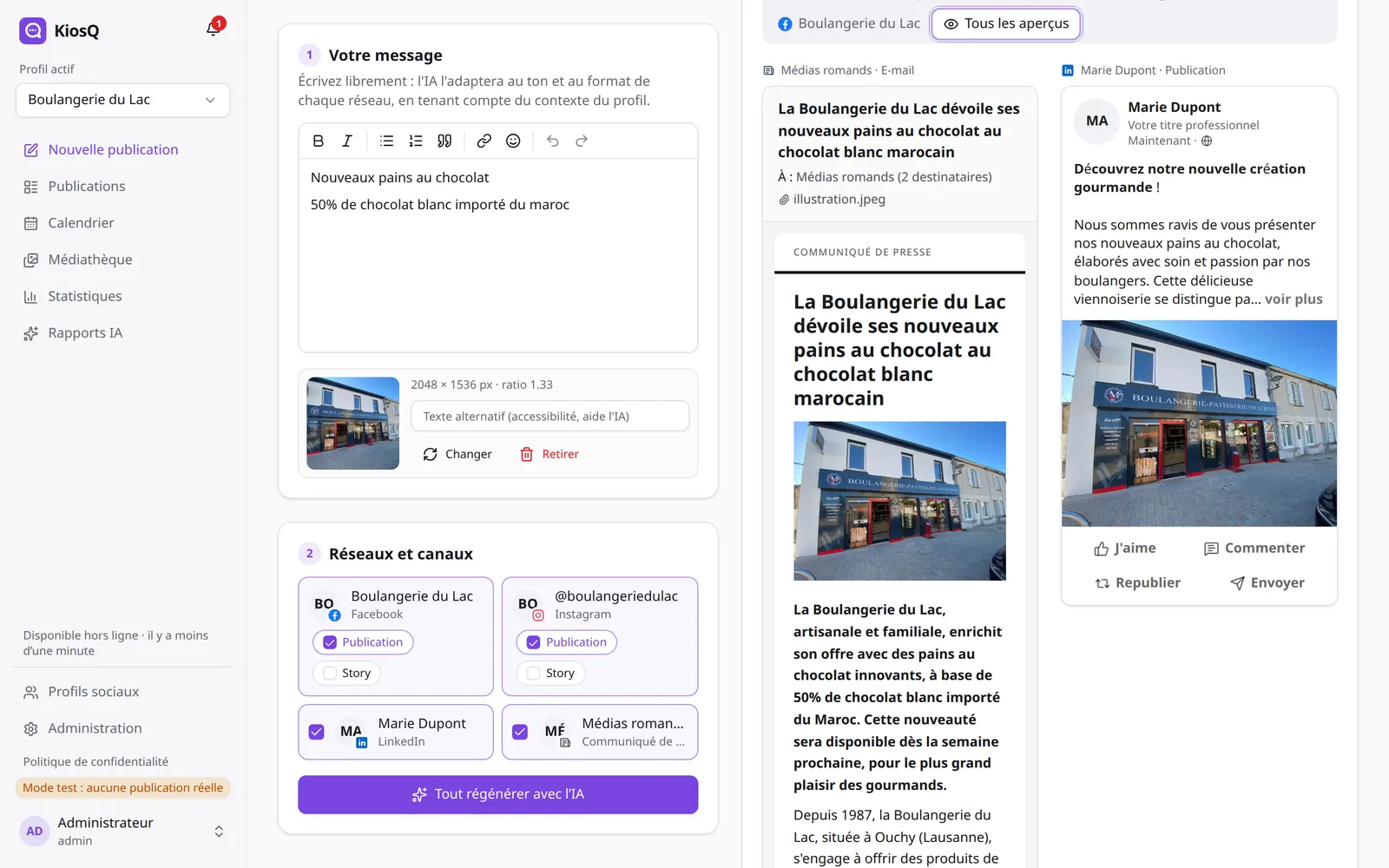This screenshot has width=1389, height=868.
Task: Select Boulangerie du Lac preview tab
Action: point(849,23)
